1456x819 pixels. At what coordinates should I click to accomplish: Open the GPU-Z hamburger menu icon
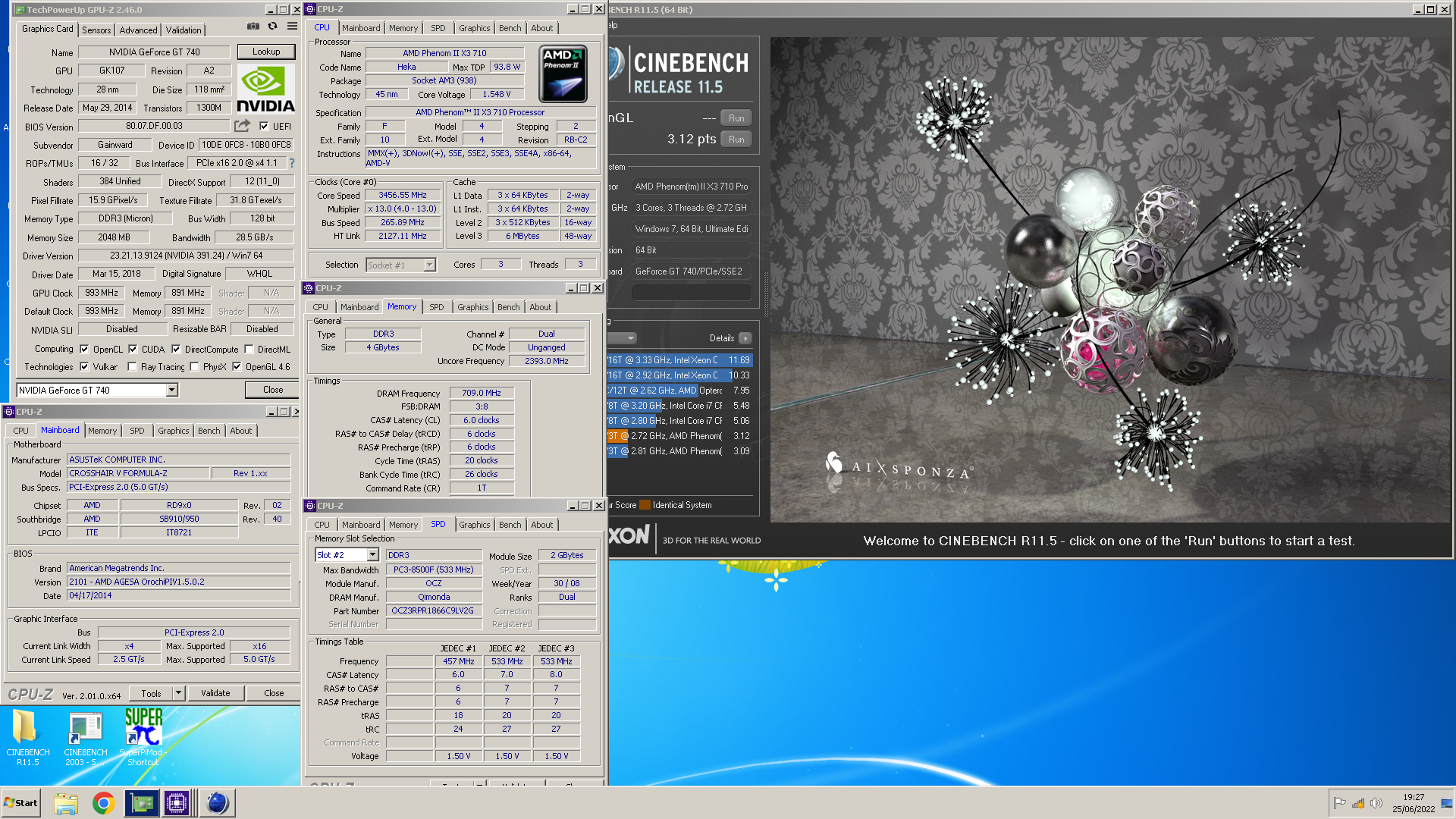[x=292, y=27]
